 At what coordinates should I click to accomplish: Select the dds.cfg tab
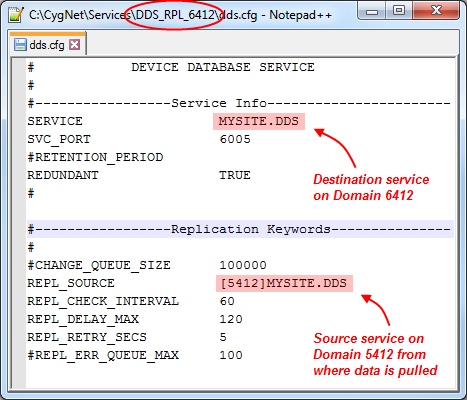(x=47, y=45)
